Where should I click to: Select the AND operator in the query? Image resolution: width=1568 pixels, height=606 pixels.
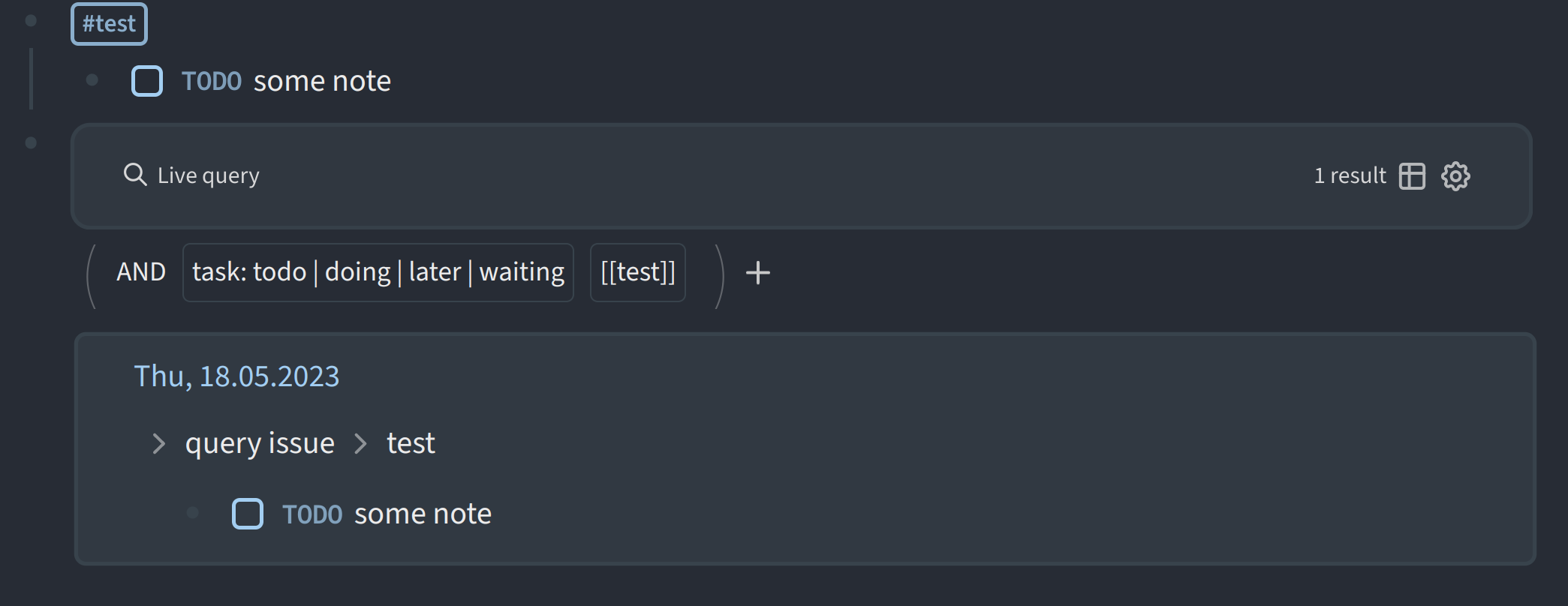[142, 272]
